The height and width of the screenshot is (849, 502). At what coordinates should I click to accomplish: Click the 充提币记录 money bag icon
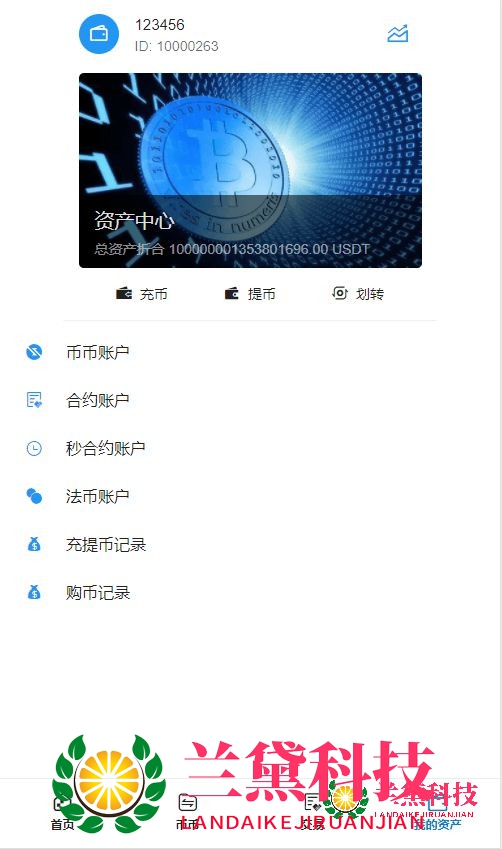coord(34,544)
